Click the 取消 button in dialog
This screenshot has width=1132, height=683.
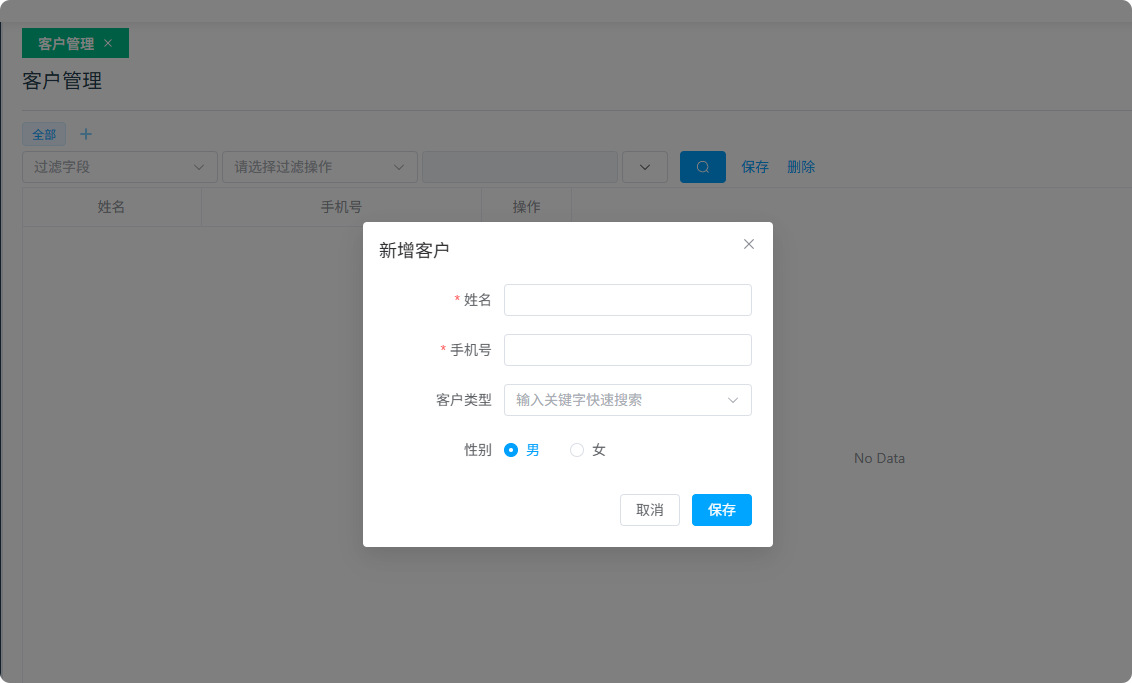(x=650, y=510)
